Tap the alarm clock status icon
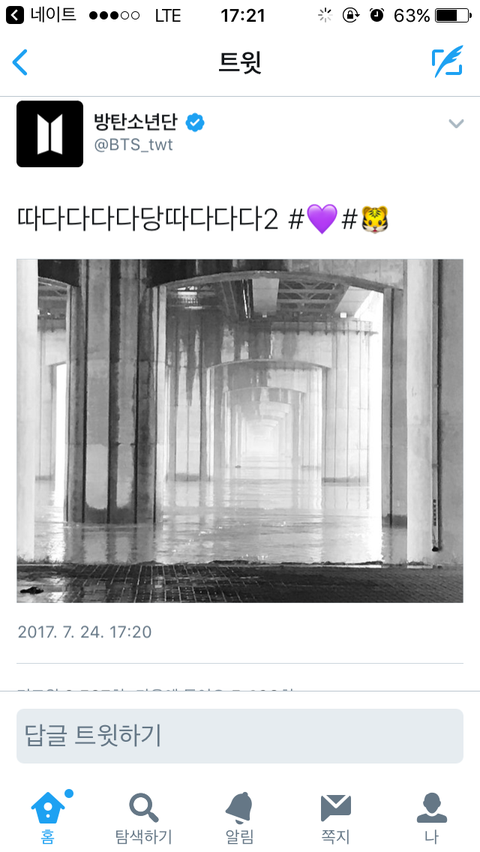 [x=377, y=15]
